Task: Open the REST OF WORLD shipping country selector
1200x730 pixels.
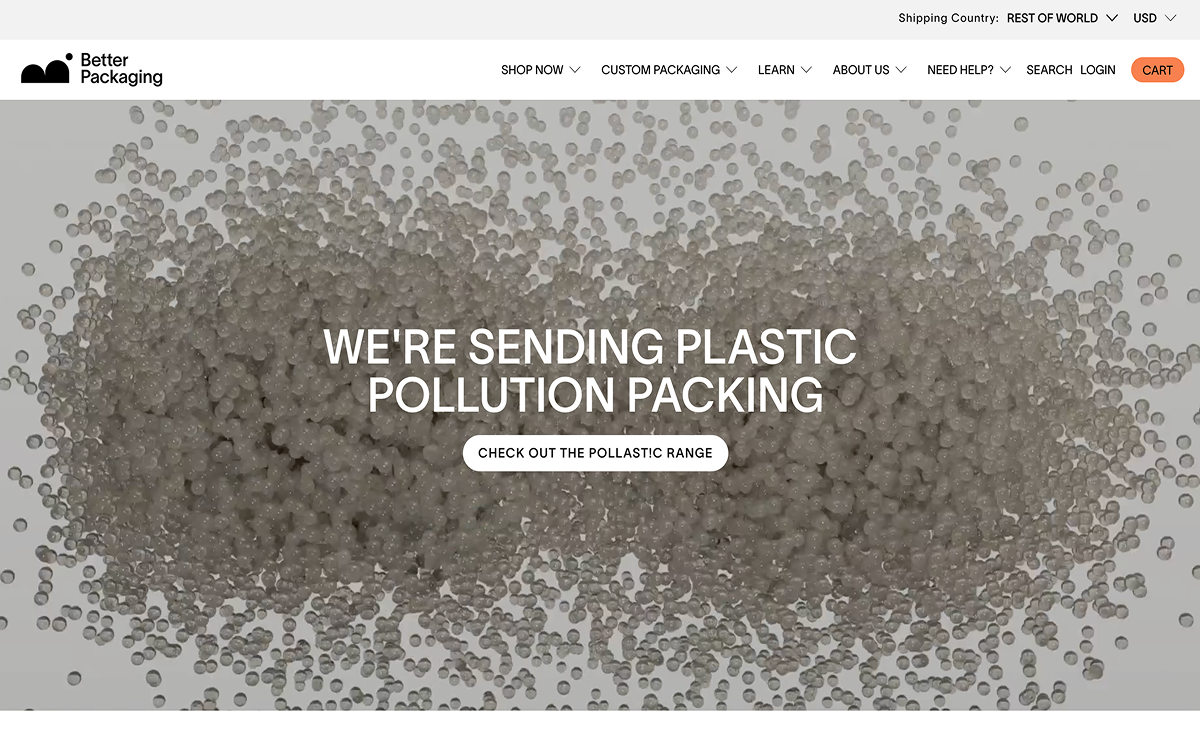Action: point(1065,18)
